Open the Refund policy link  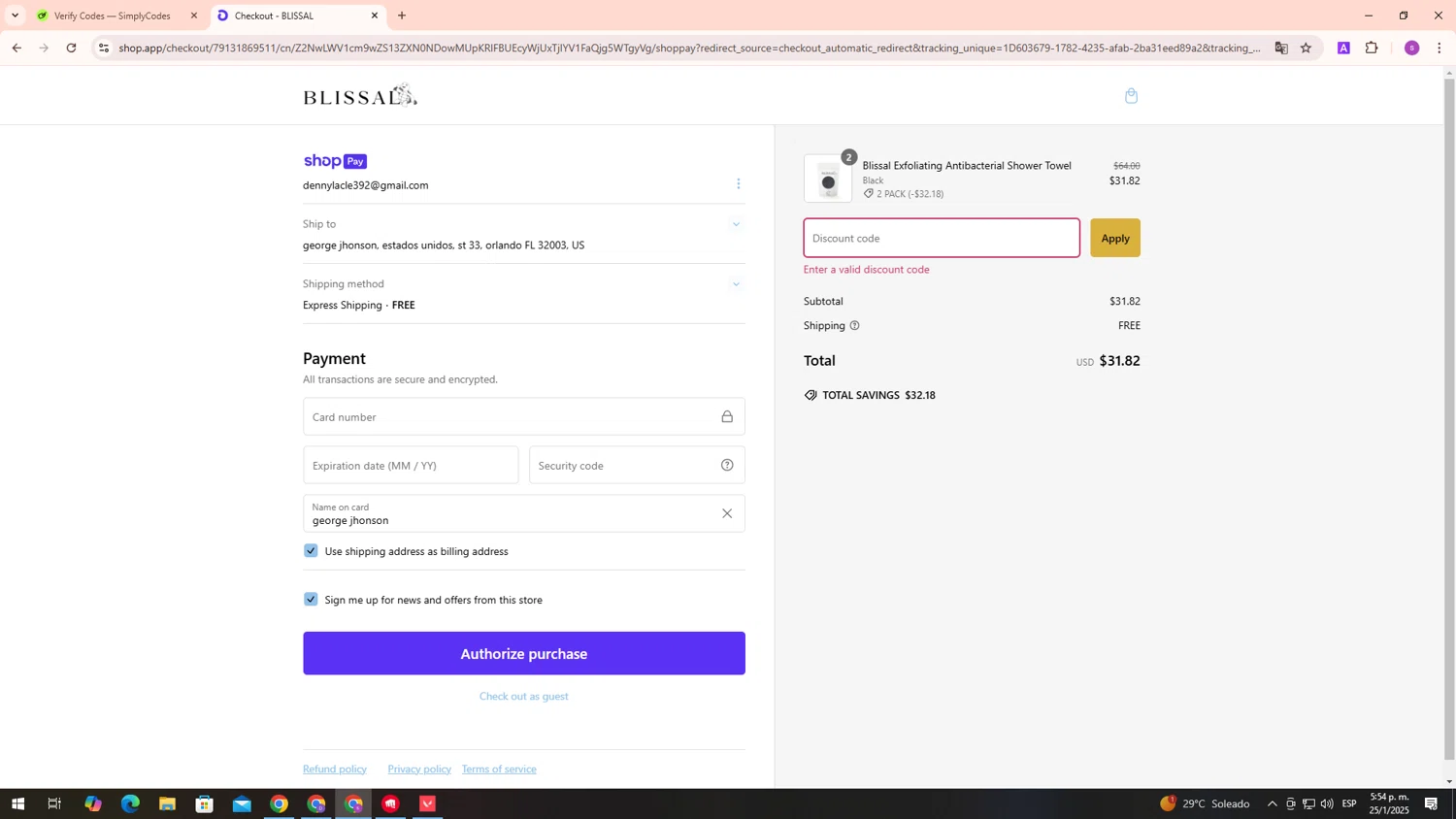point(335,769)
